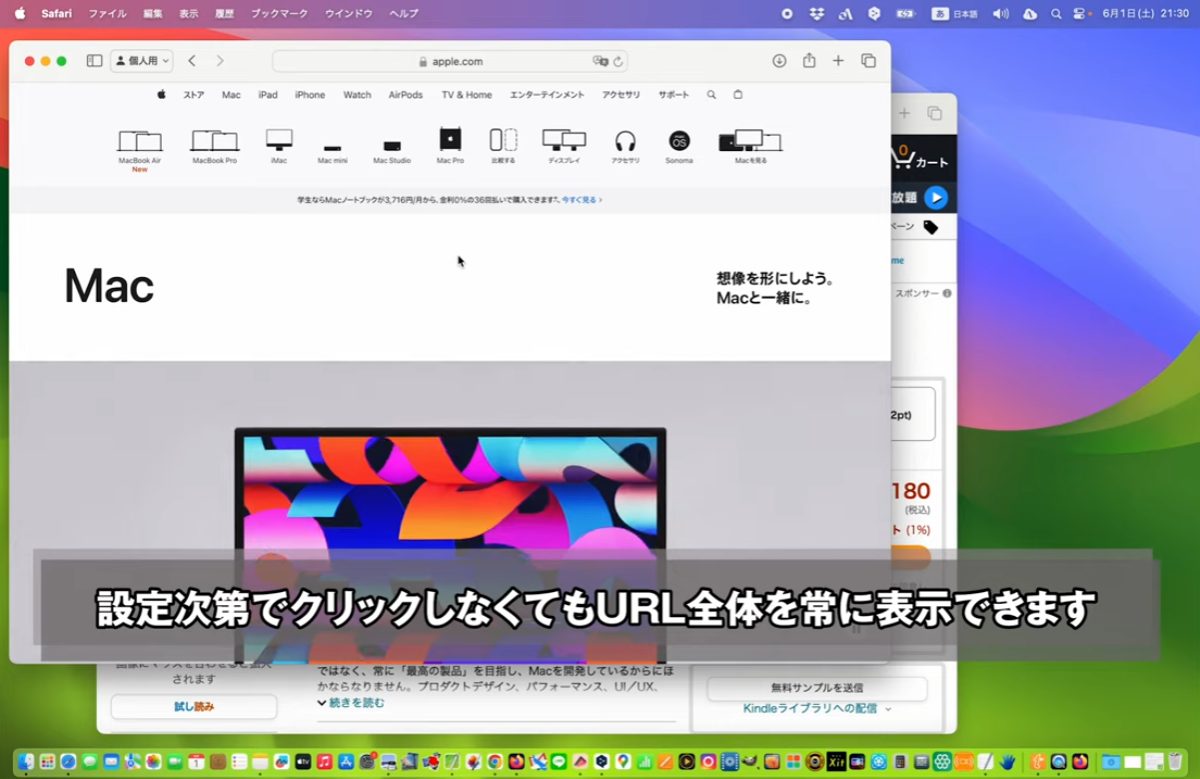The image size is (1200, 779).
Task: Open AirPods in the Apple site navigation
Action: pos(406,95)
